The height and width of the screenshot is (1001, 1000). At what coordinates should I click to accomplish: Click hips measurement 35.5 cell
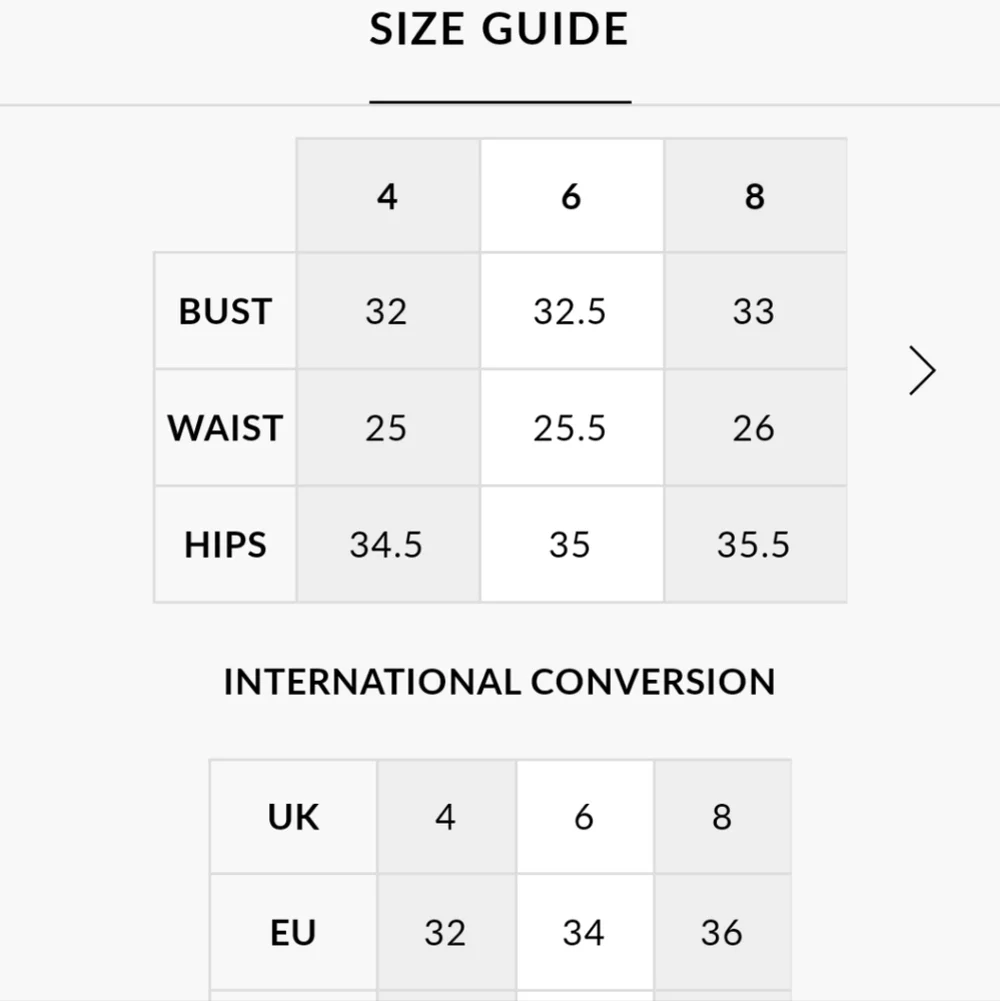(755, 545)
